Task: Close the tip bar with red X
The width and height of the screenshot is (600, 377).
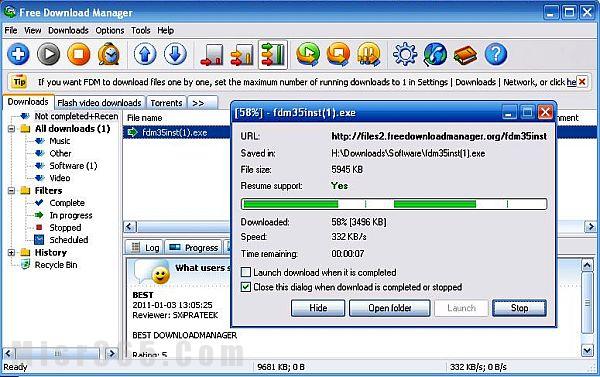Action: point(582,82)
